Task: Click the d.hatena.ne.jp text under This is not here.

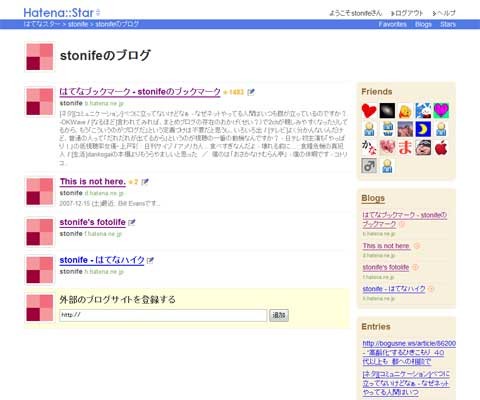Action: [x=104, y=193]
